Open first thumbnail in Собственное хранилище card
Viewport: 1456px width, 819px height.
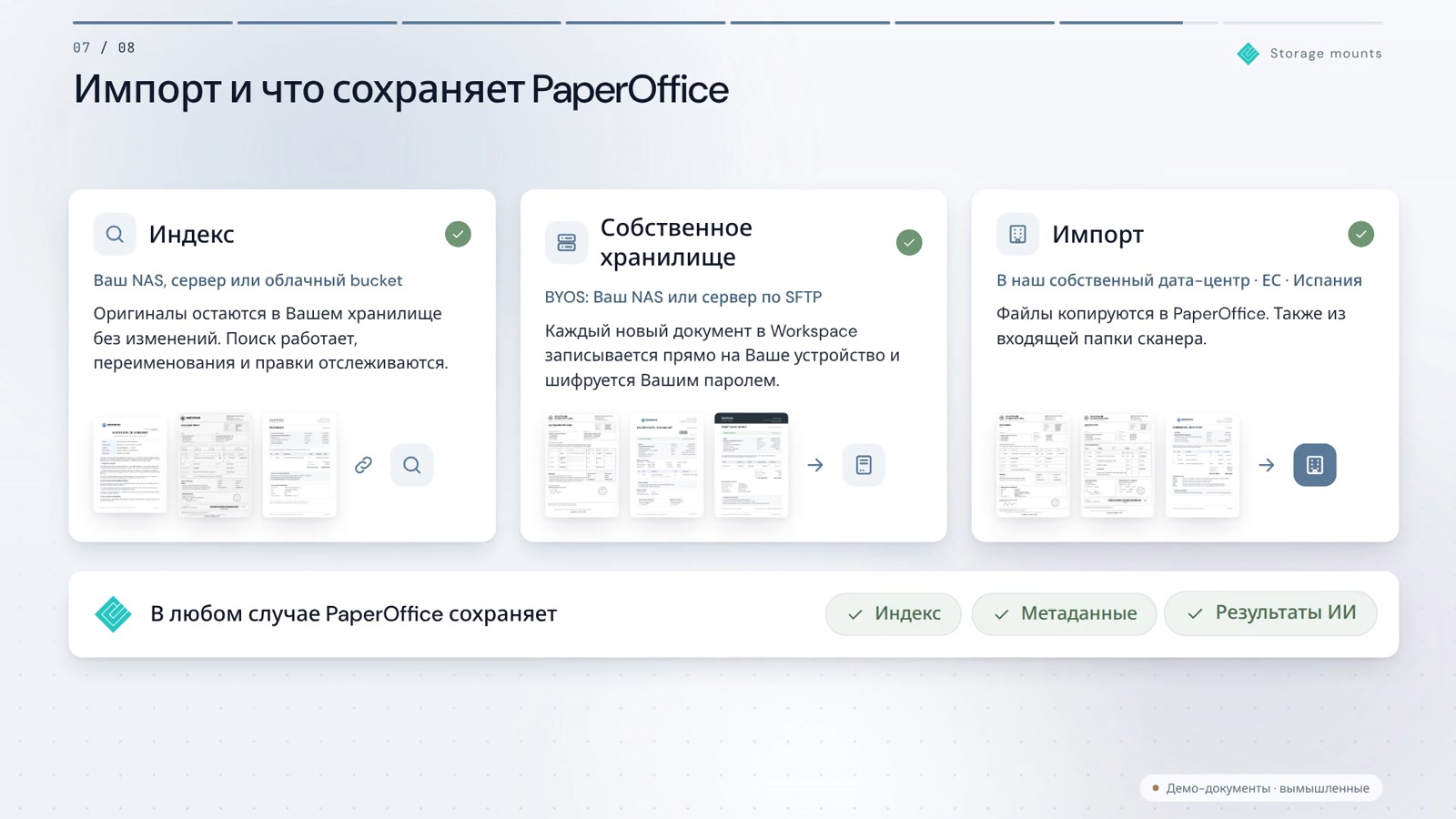click(581, 465)
